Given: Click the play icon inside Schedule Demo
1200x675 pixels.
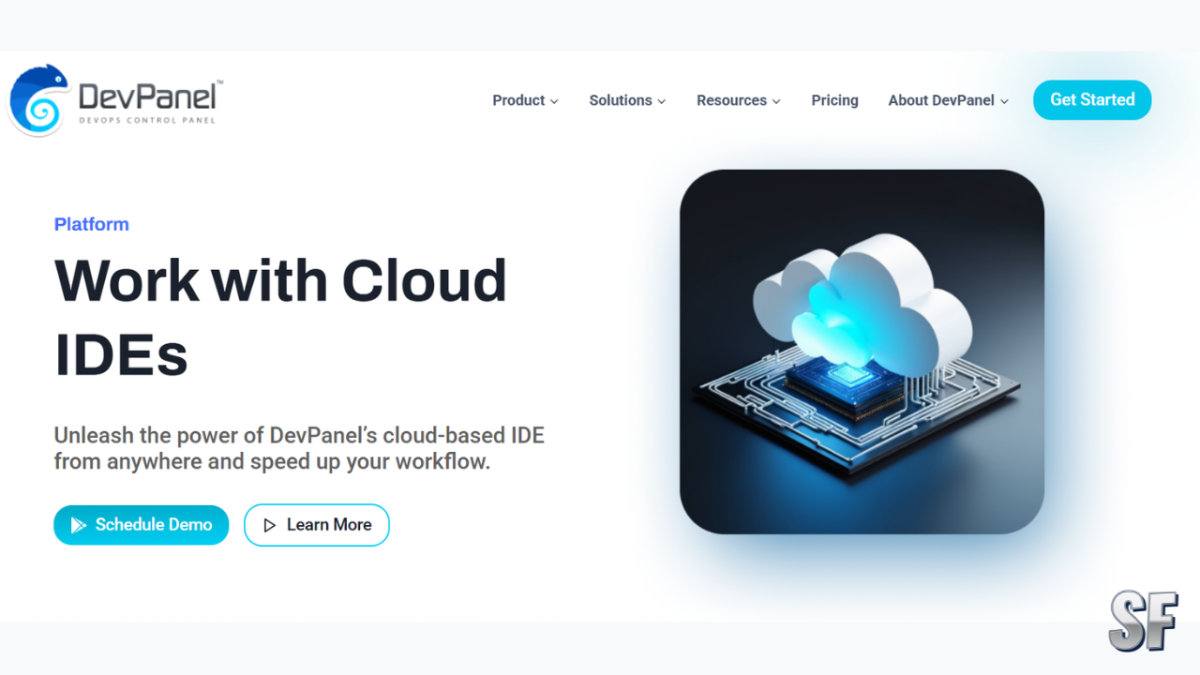Looking at the screenshot, I should pos(80,525).
